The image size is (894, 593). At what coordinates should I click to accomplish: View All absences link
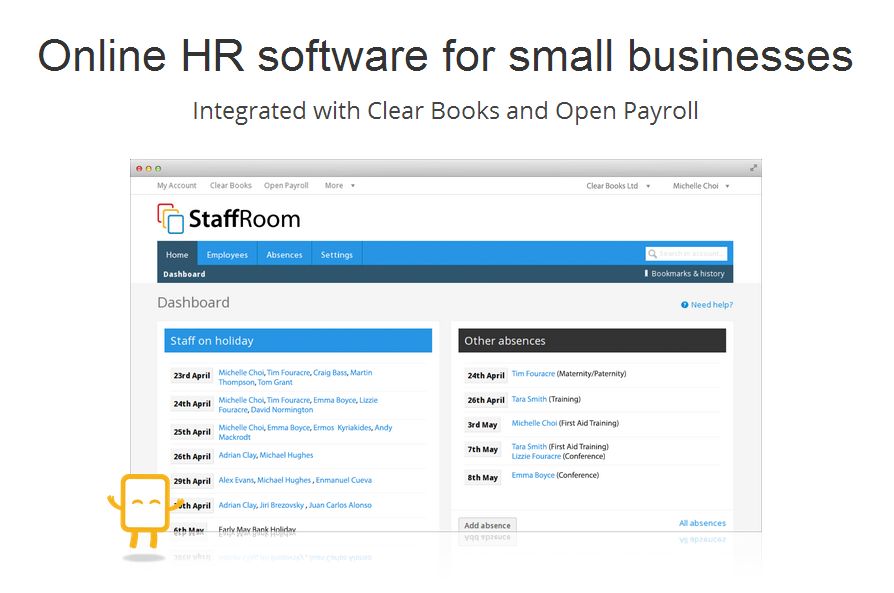point(702,523)
